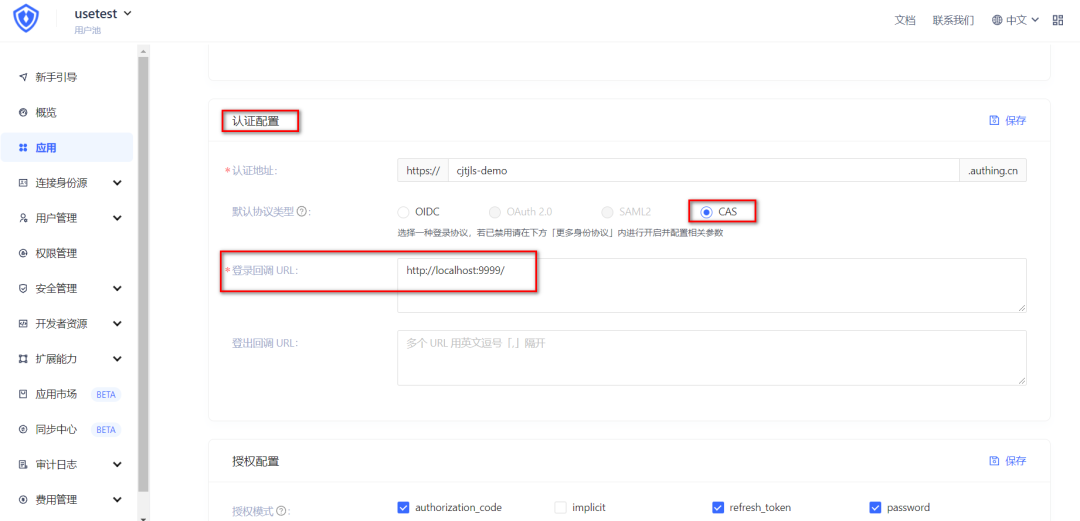
Task: Expand the 安全管理 submenu chevron
Action: coord(117,288)
